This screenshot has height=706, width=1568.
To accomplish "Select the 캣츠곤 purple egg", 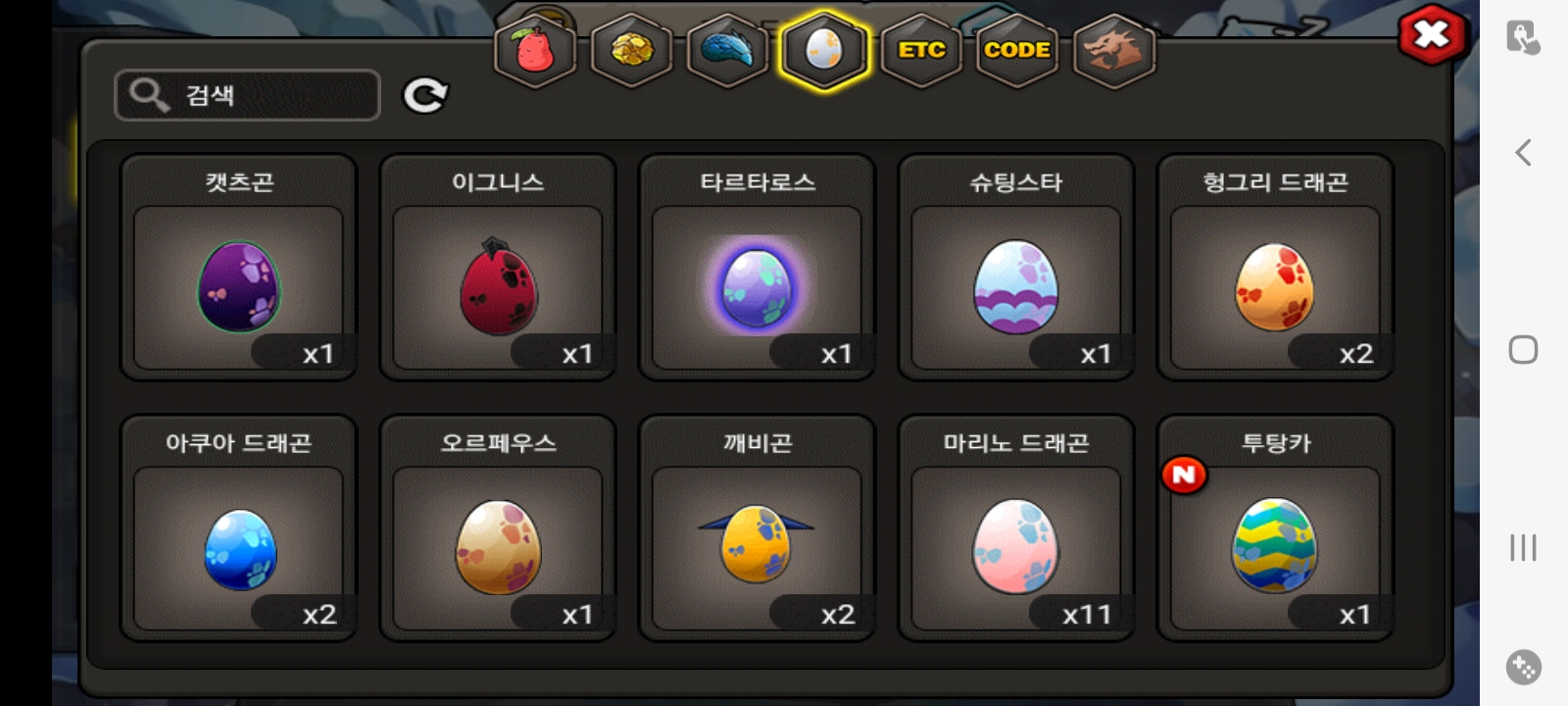I will click(x=238, y=267).
